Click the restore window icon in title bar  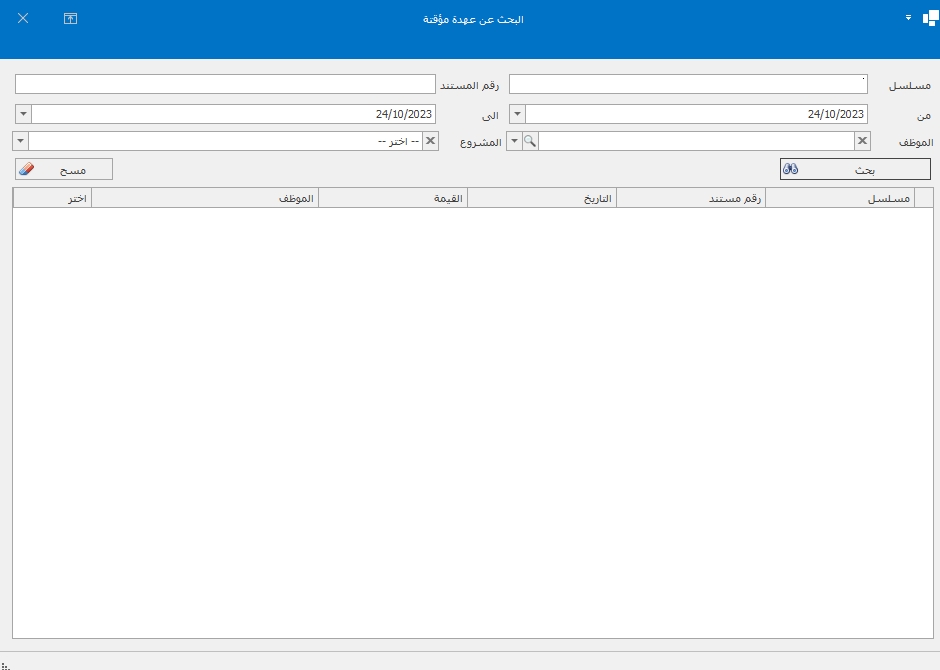(70, 19)
